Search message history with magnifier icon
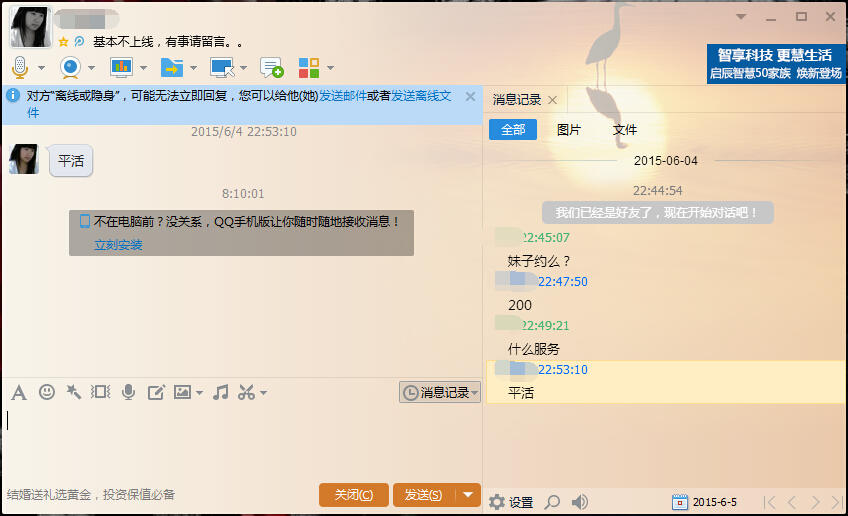 [552, 502]
